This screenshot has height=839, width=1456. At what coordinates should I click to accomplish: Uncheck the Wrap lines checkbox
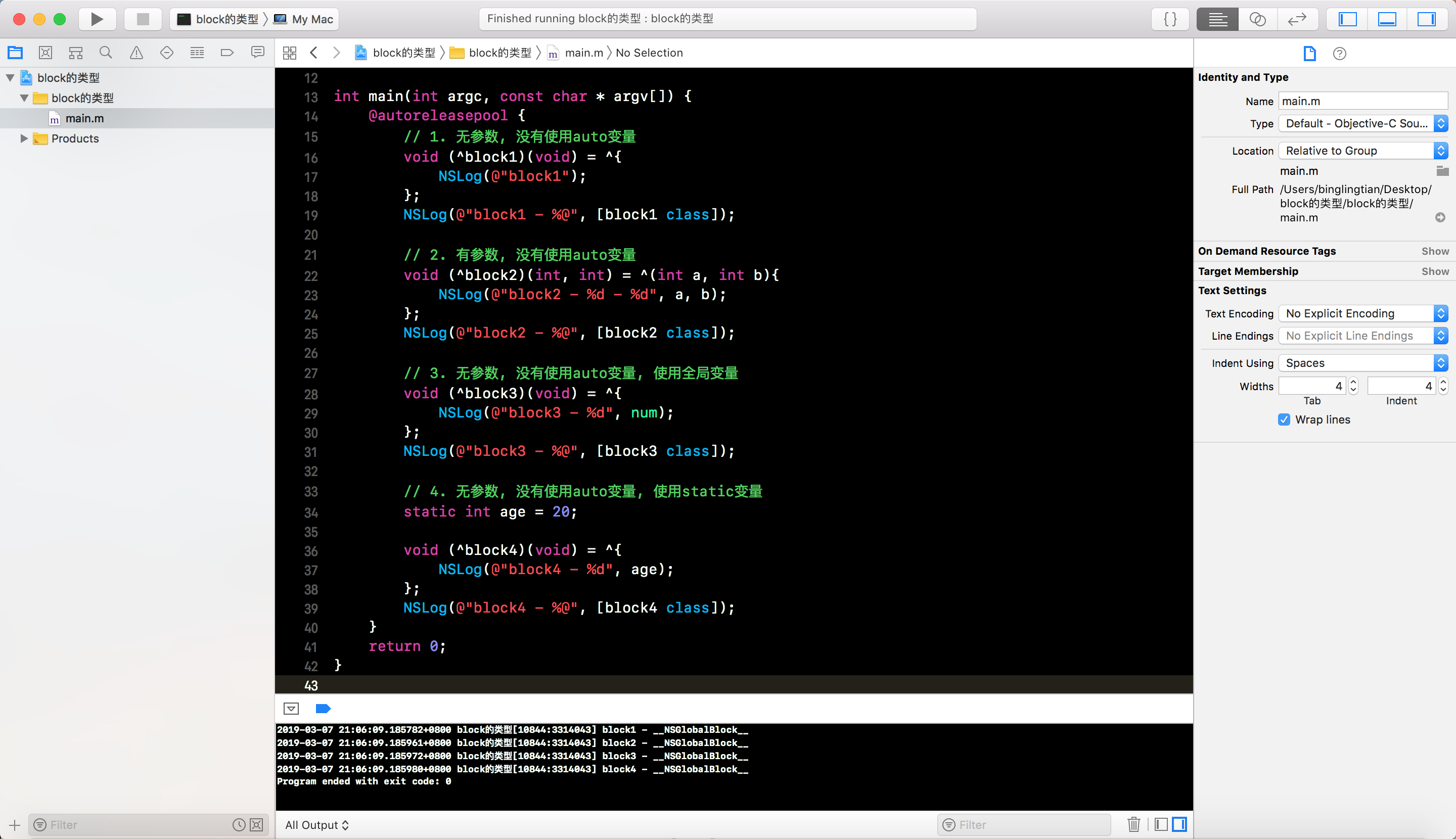coord(1284,419)
